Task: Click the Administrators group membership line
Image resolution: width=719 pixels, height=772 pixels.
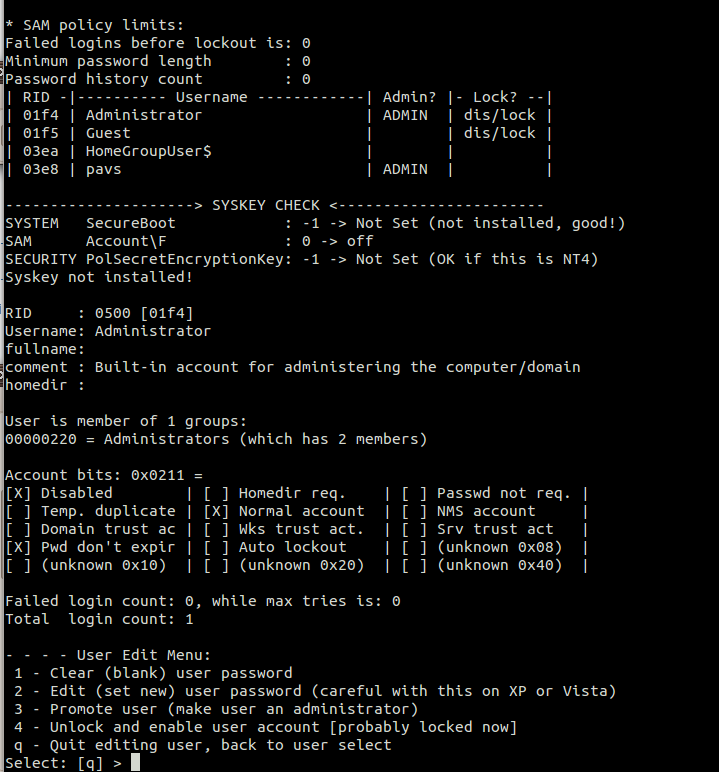Action: coord(216,439)
